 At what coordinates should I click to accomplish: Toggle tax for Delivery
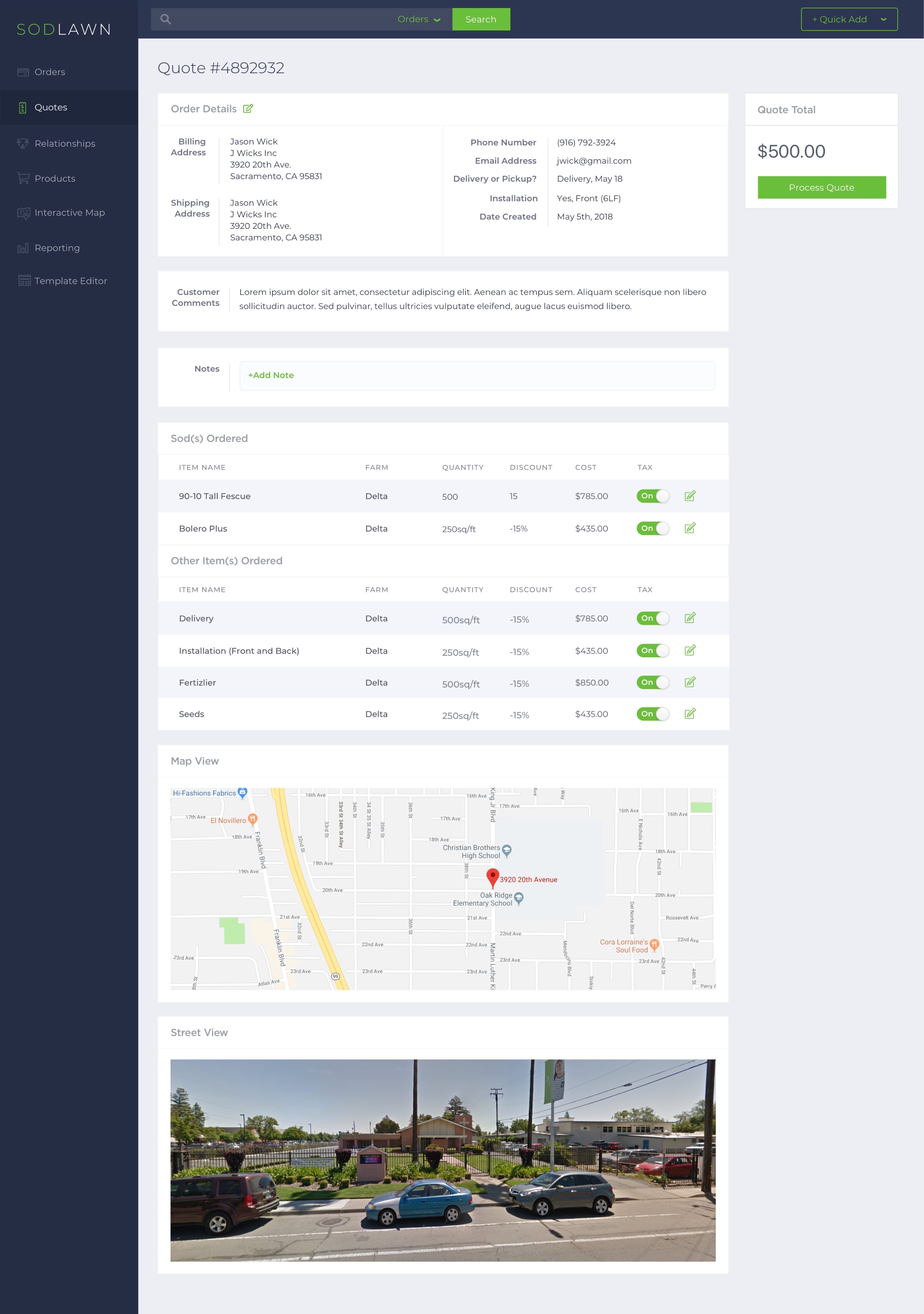(653, 618)
